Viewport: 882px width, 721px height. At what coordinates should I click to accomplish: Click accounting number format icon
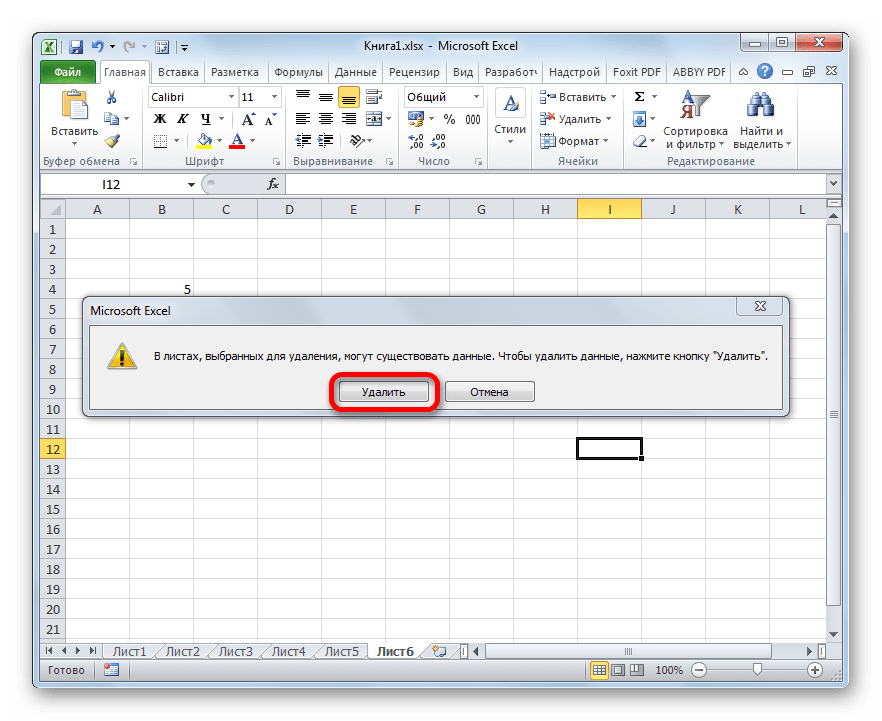[416, 119]
